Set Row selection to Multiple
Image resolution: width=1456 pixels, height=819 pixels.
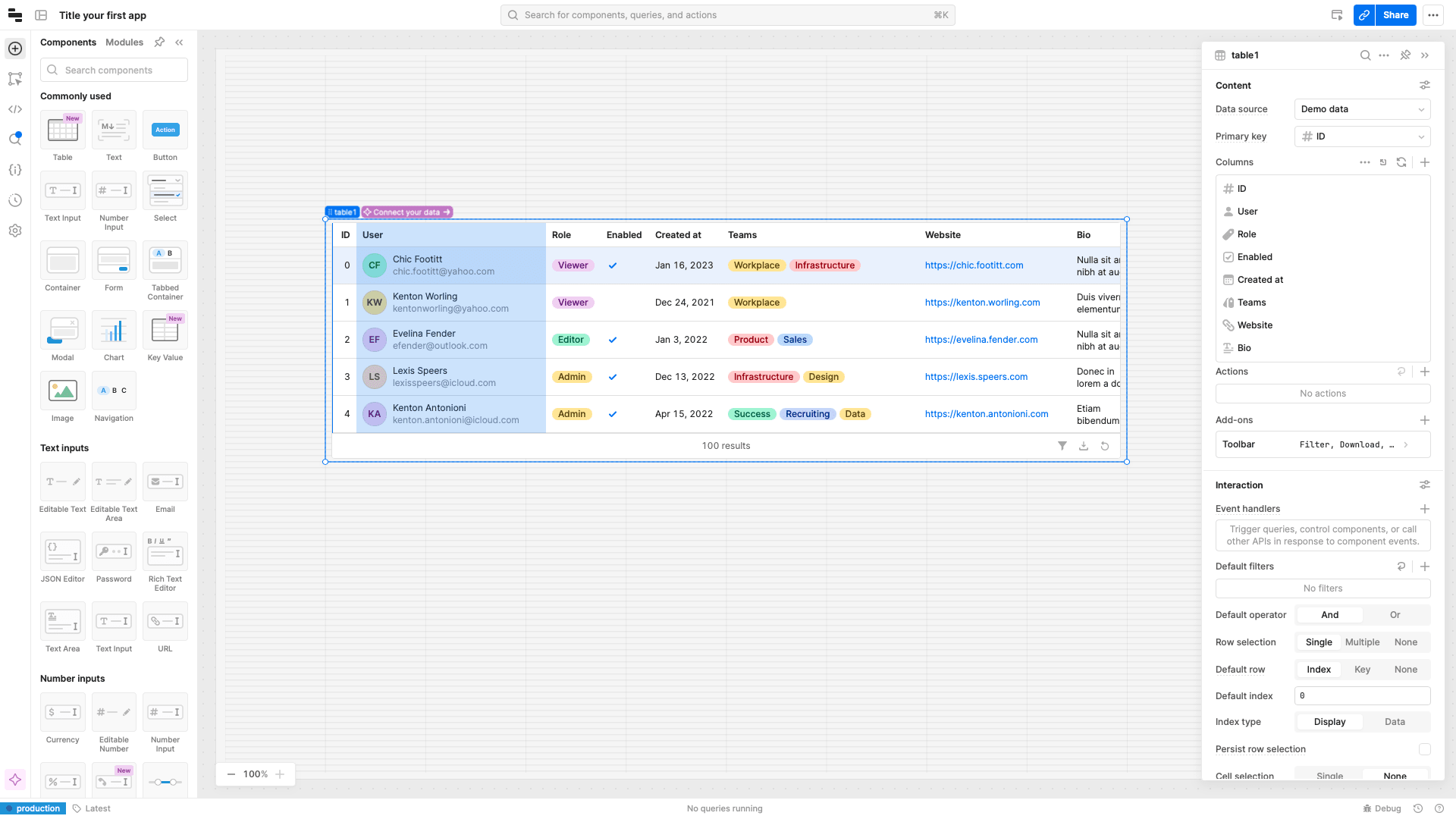coord(1363,642)
